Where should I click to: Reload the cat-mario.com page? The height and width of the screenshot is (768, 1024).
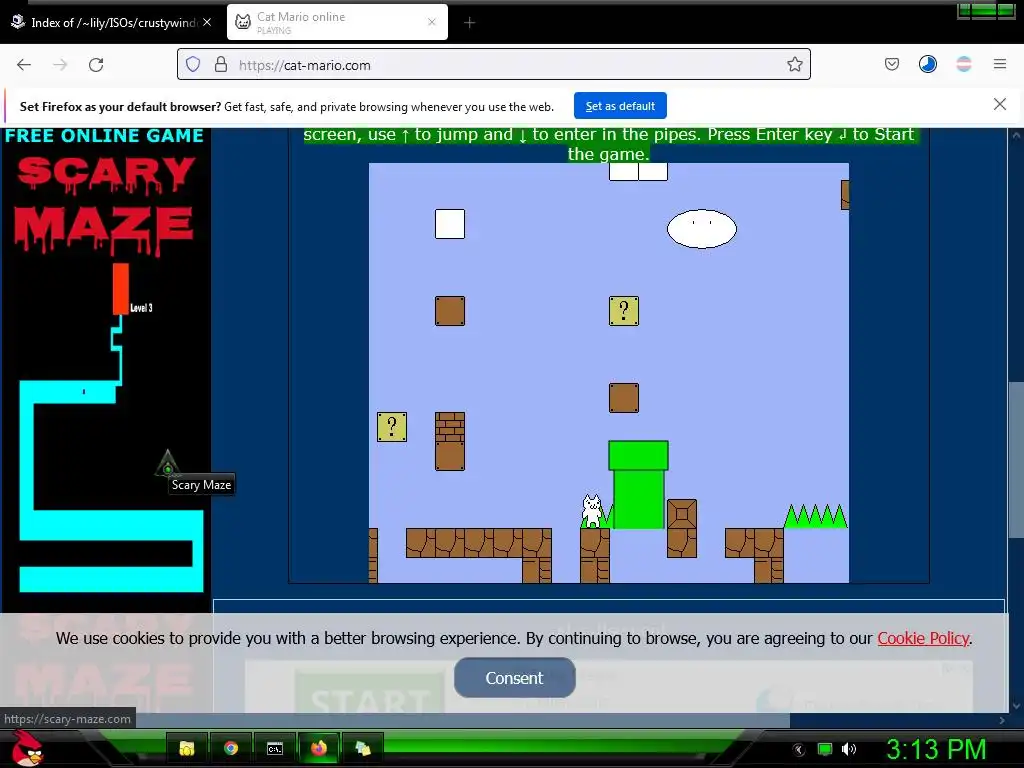point(96,65)
